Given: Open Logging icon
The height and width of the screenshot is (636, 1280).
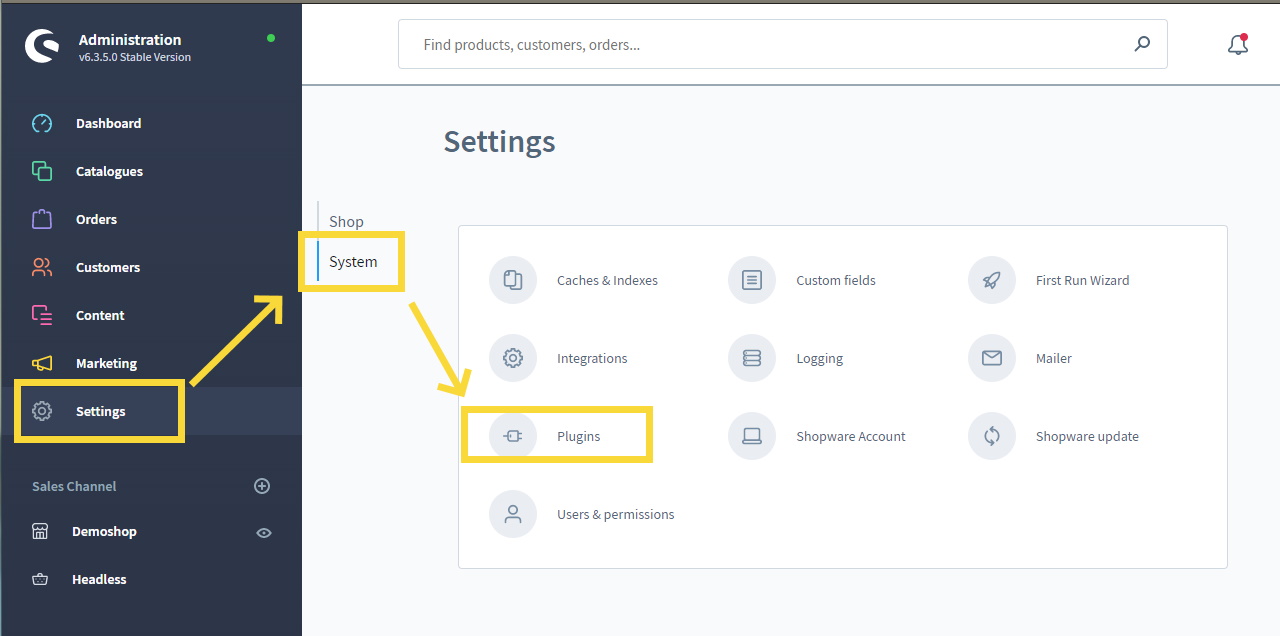Looking at the screenshot, I should [x=752, y=358].
